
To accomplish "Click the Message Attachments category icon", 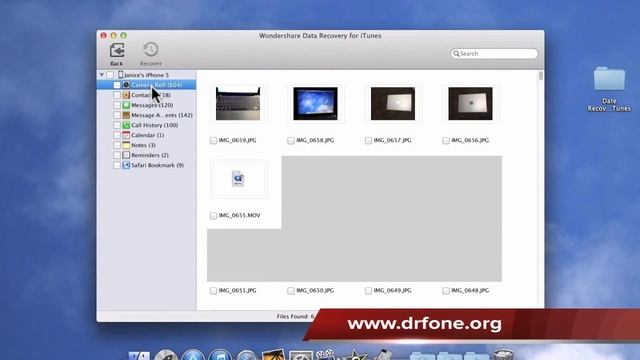I will tap(126, 115).
